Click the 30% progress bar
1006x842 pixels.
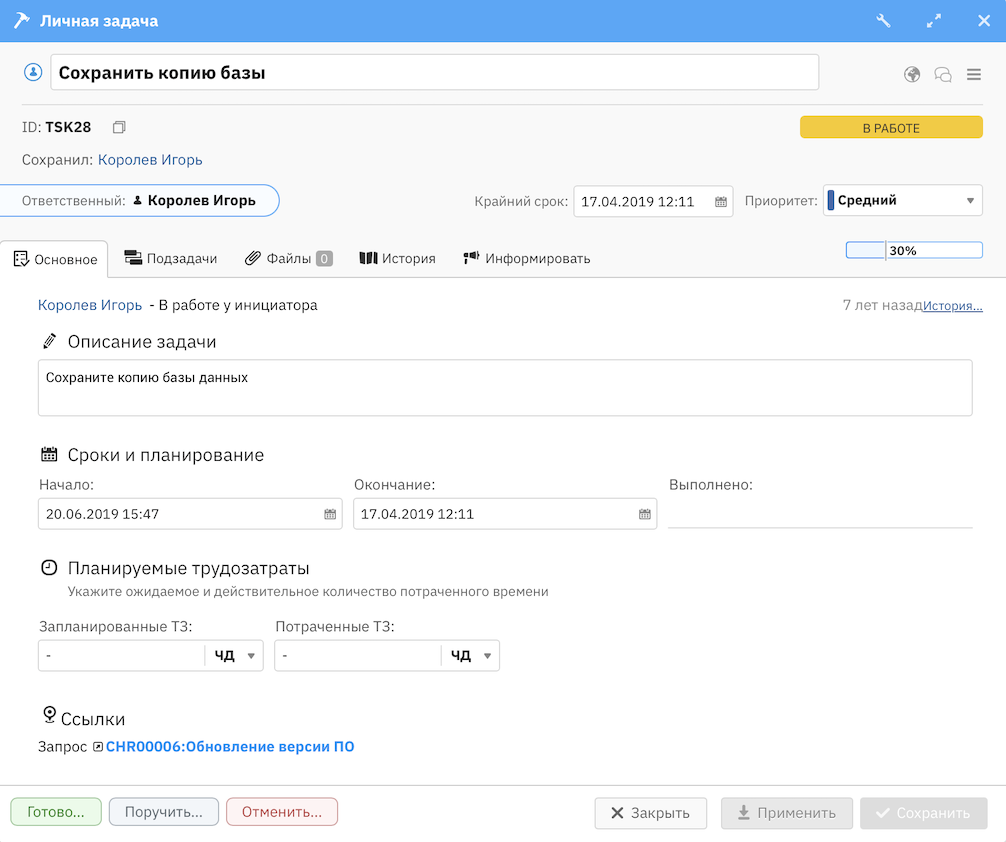[914, 250]
